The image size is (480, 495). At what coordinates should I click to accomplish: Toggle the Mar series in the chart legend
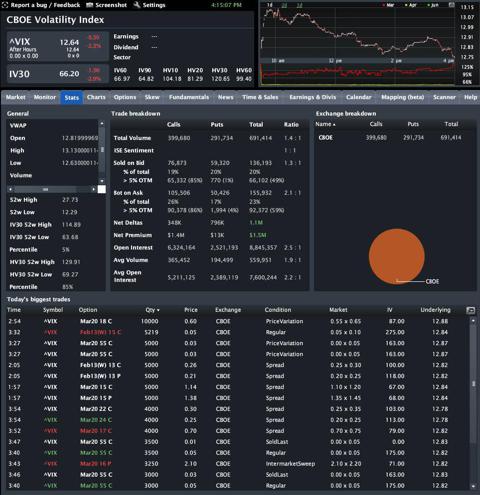click(x=388, y=5)
